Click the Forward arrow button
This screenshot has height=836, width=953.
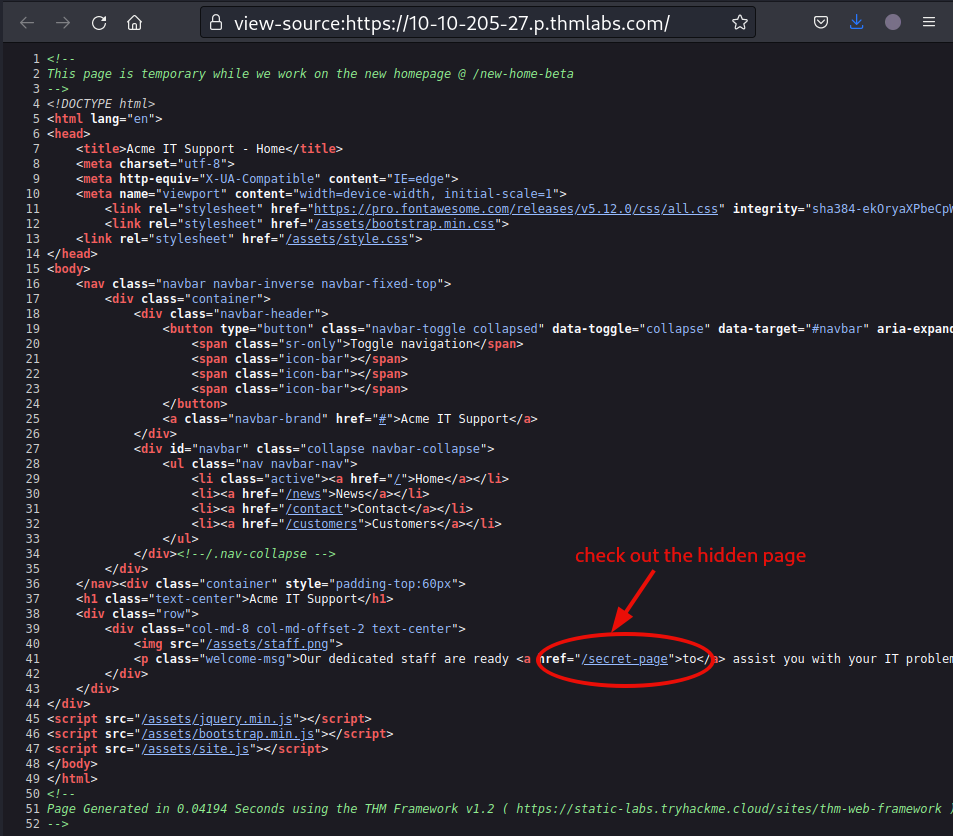pos(63,22)
